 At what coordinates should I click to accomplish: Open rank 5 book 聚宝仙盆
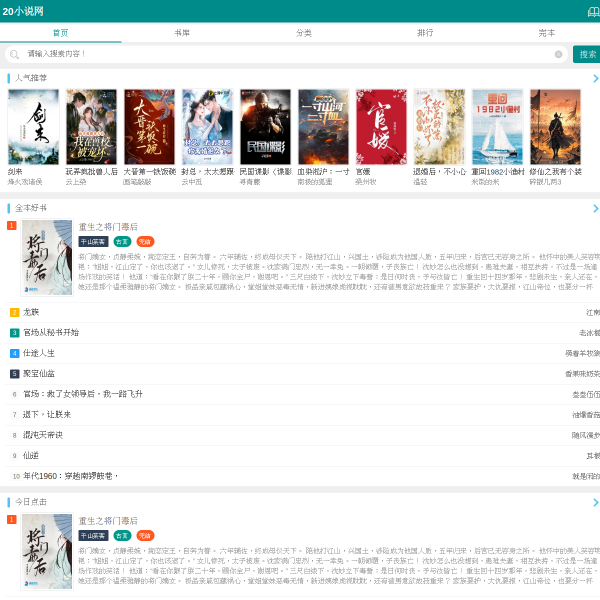39,374
